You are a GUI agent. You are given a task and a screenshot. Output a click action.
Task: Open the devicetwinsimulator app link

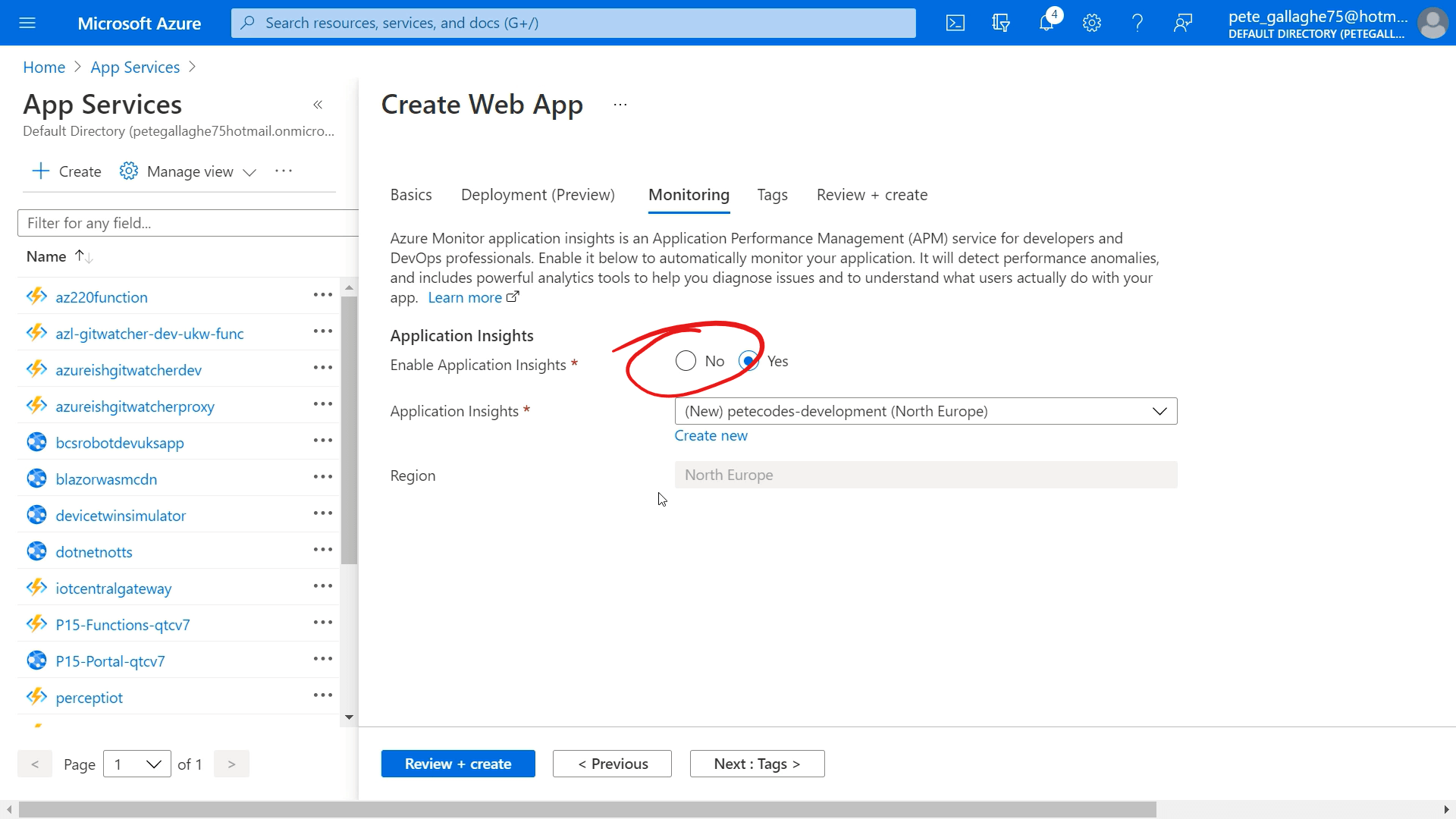121,516
